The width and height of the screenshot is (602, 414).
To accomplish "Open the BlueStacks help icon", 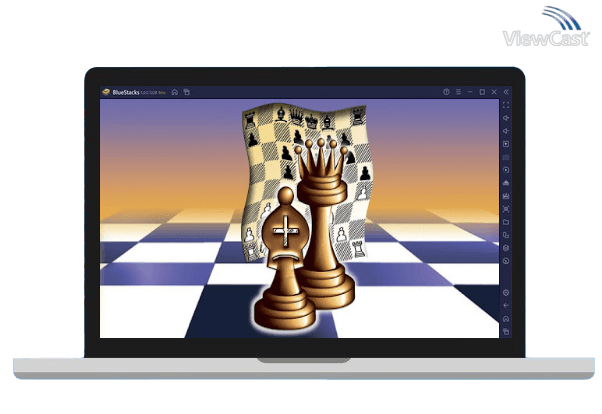I will point(446,92).
